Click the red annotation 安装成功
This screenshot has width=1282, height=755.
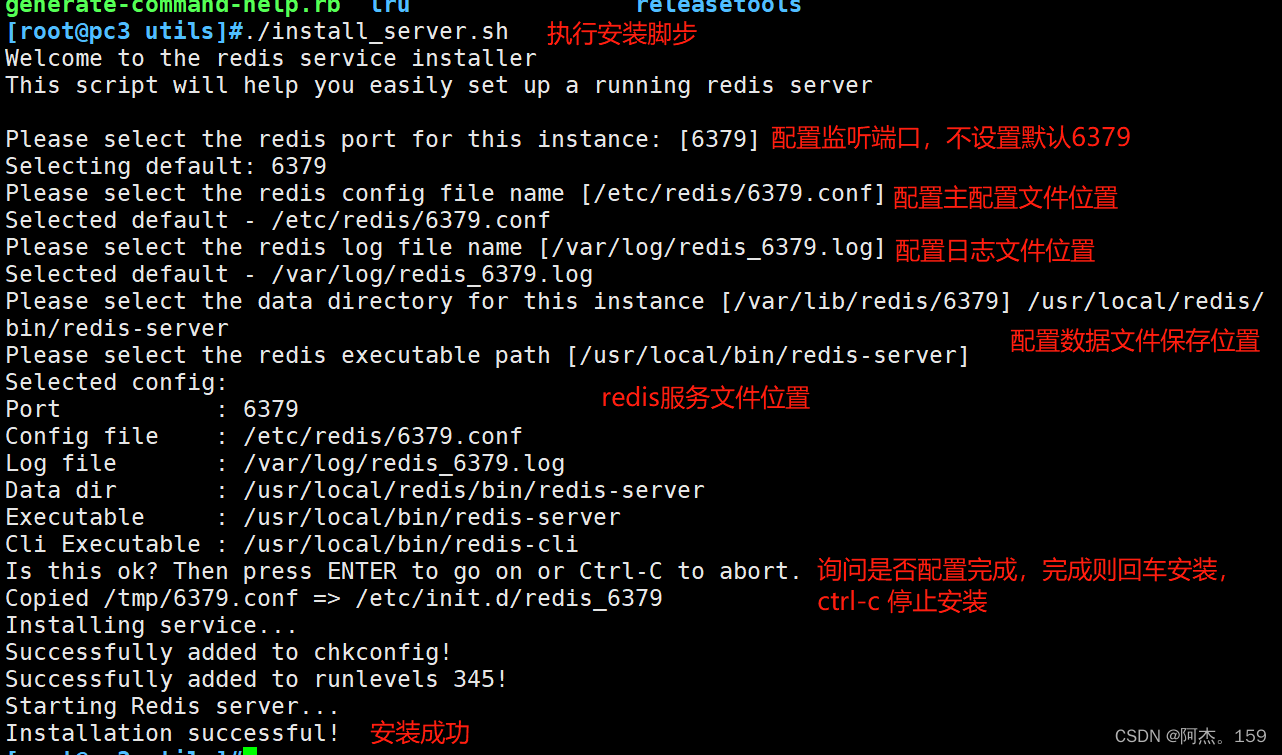(420, 733)
